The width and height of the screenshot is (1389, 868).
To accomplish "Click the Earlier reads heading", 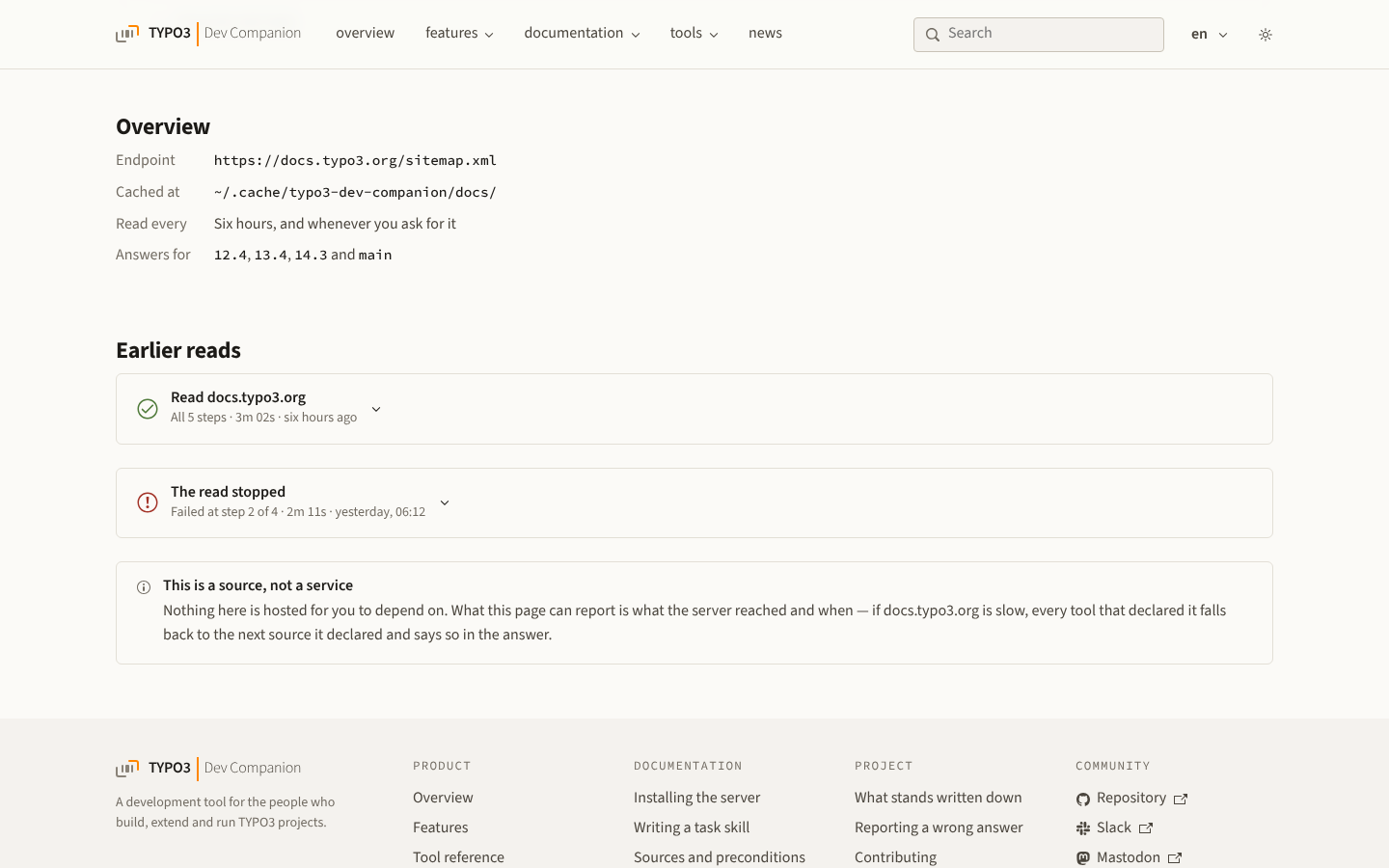I will [178, 350].
